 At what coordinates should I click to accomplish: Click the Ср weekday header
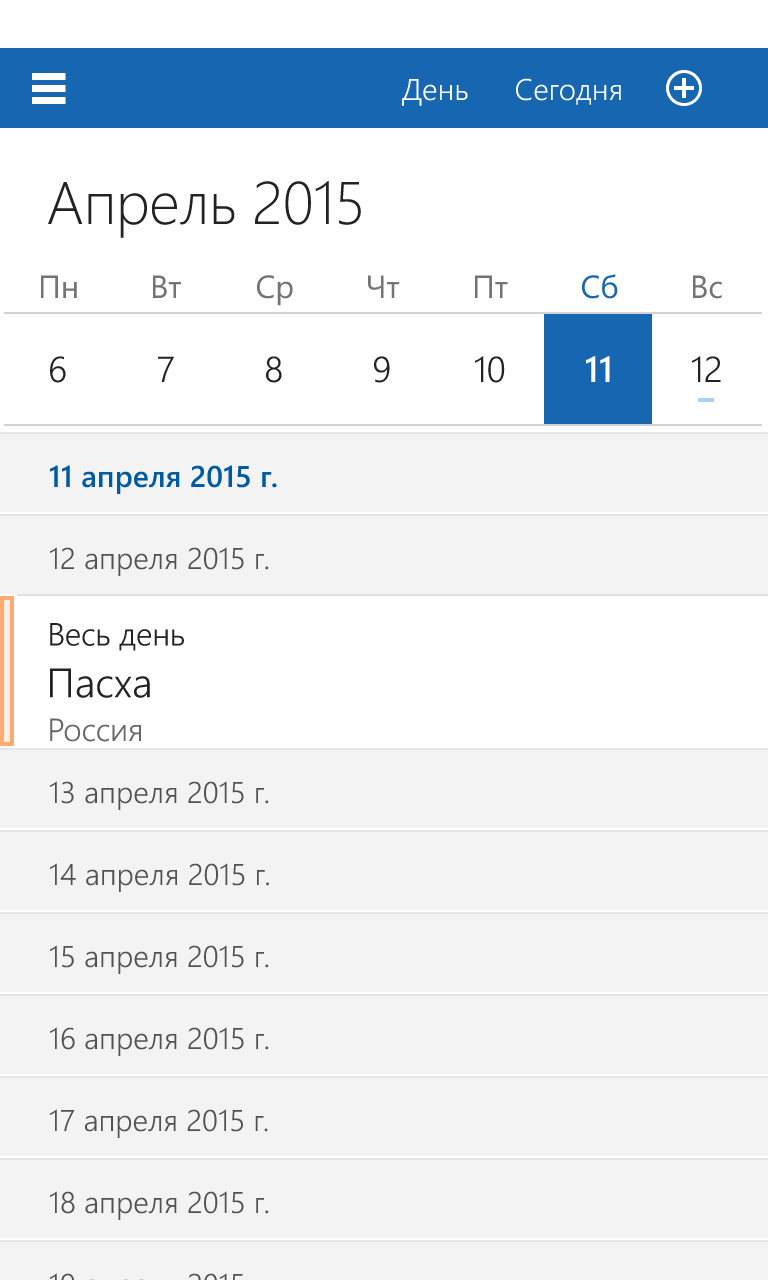click(274, 288)
